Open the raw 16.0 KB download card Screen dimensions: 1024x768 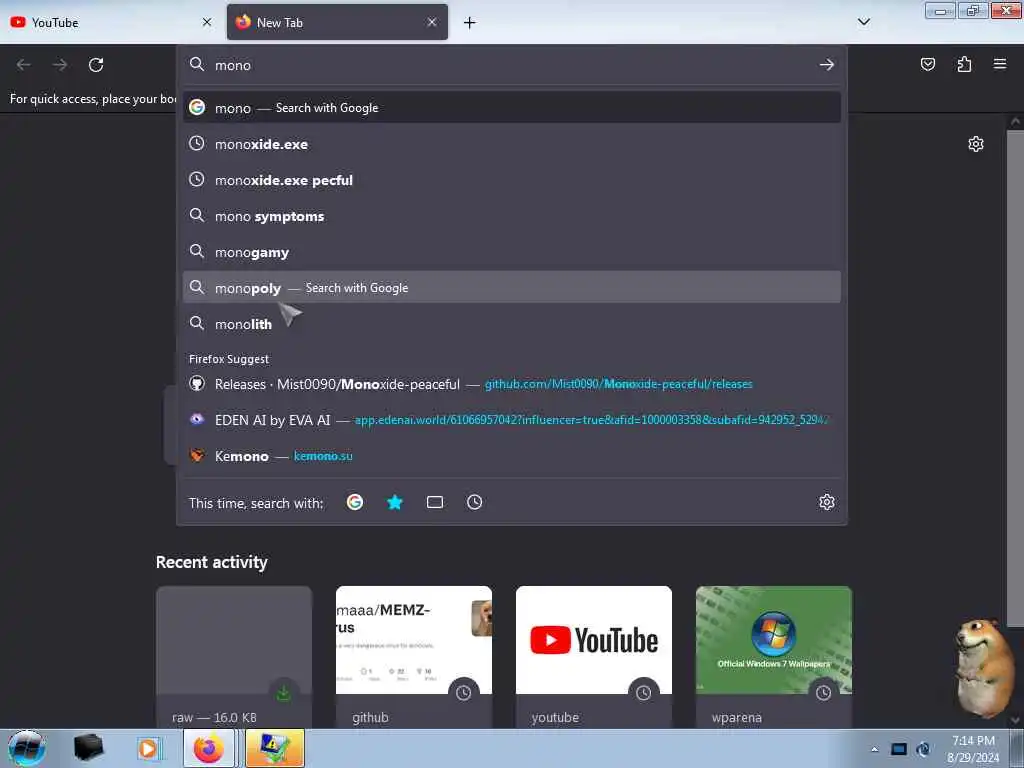pyautogui.click(x=234, y=657)
